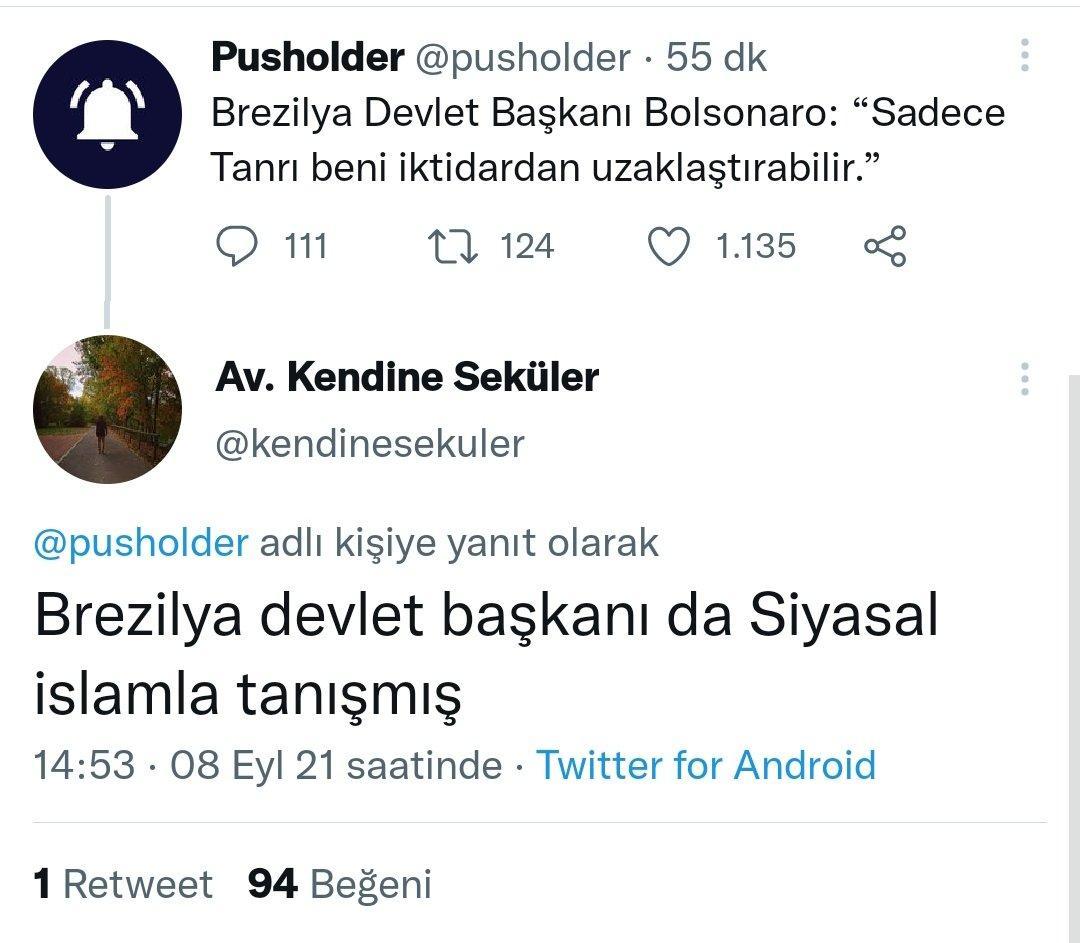
Task: Click the 14:53 · 08 Eyl 21 timestamp
Action: point(267,765)
